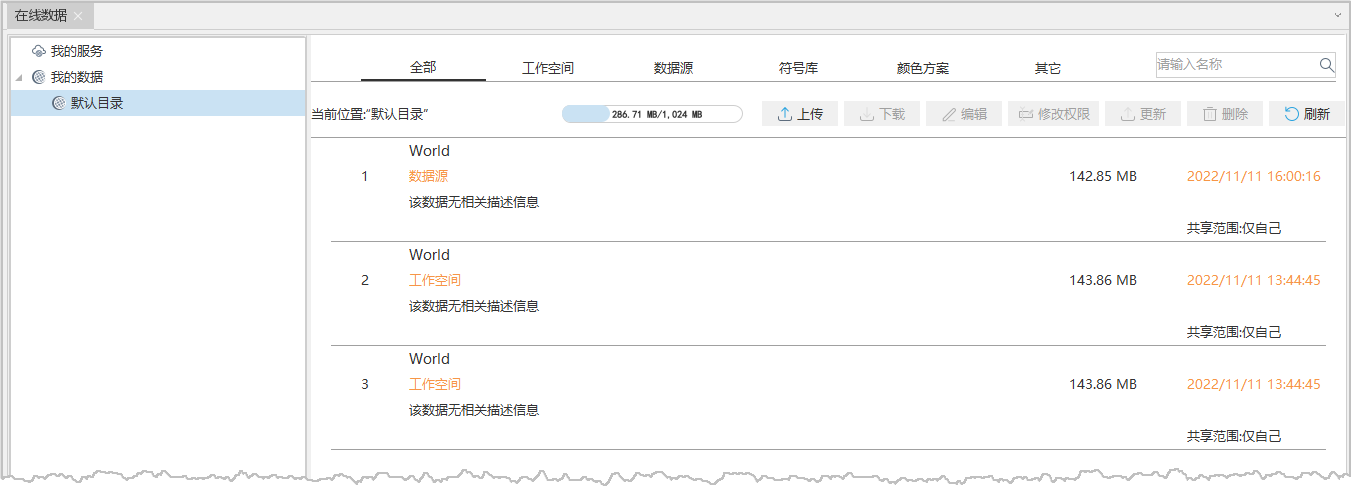Screen dimensions: 1352x488
Task: Click the 默认目录 folder icon
Action: [59, 103]
